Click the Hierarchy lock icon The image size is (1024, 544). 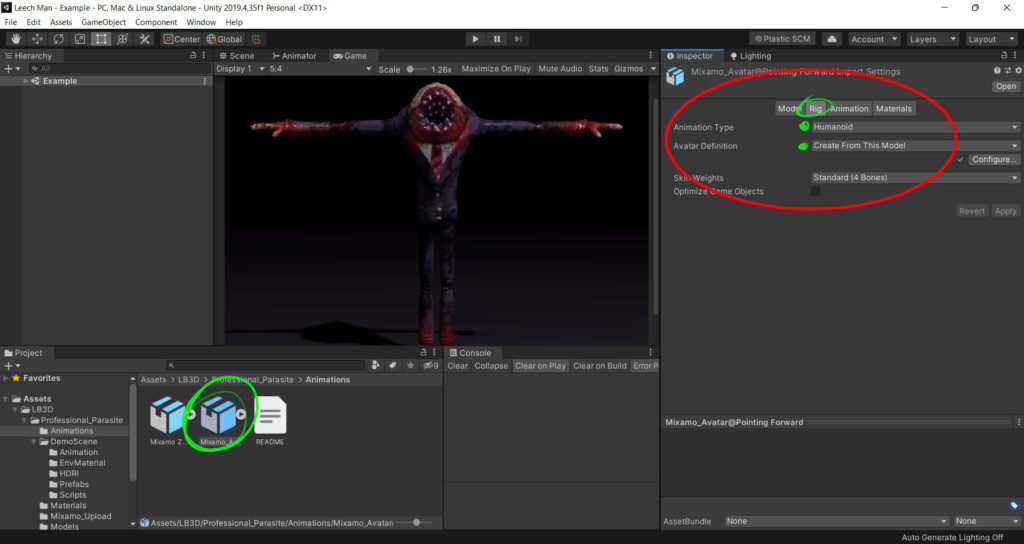tap(193, 56)
